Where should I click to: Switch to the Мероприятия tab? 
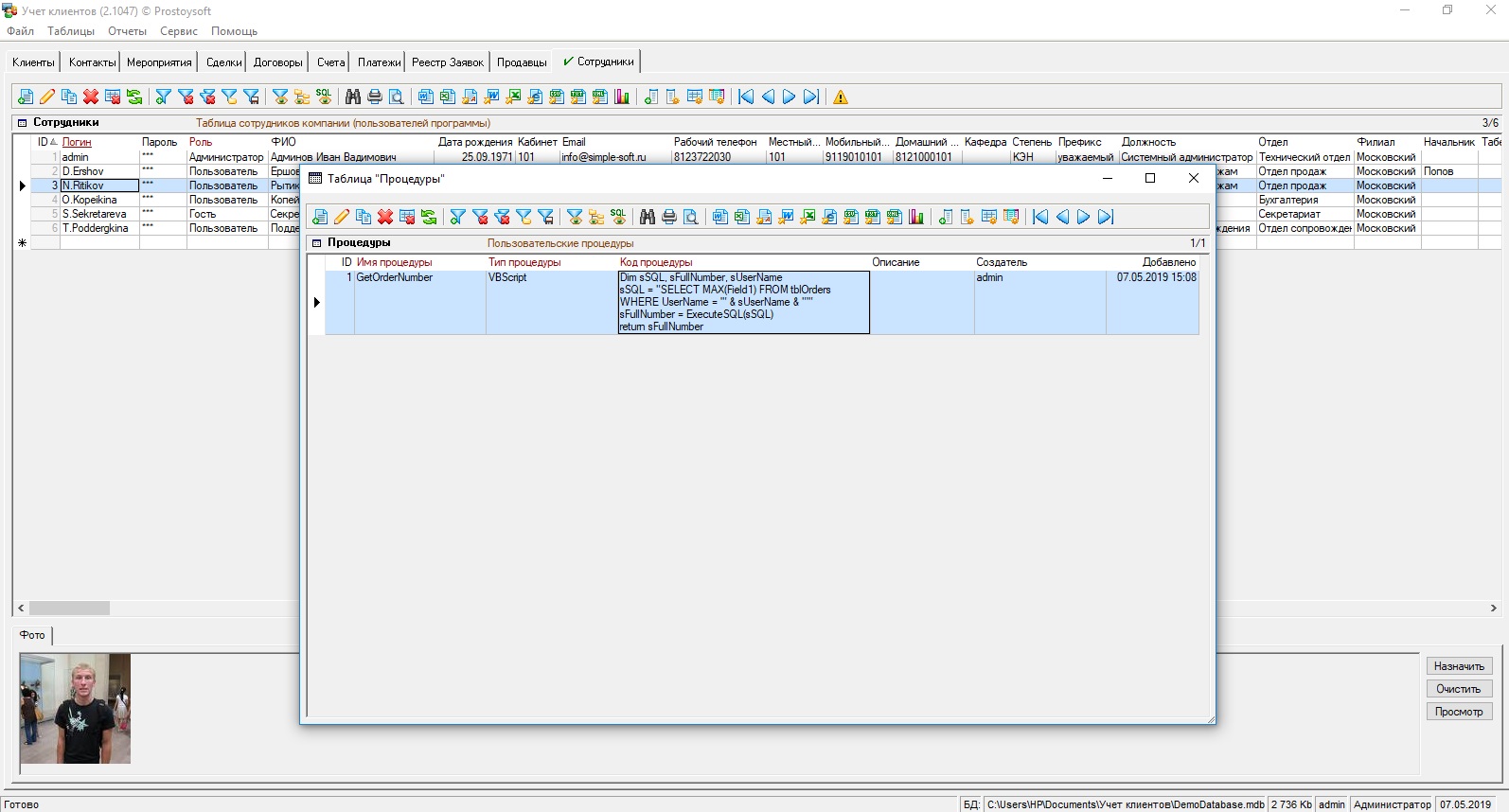pyautogui.click(x=159, y=62)
